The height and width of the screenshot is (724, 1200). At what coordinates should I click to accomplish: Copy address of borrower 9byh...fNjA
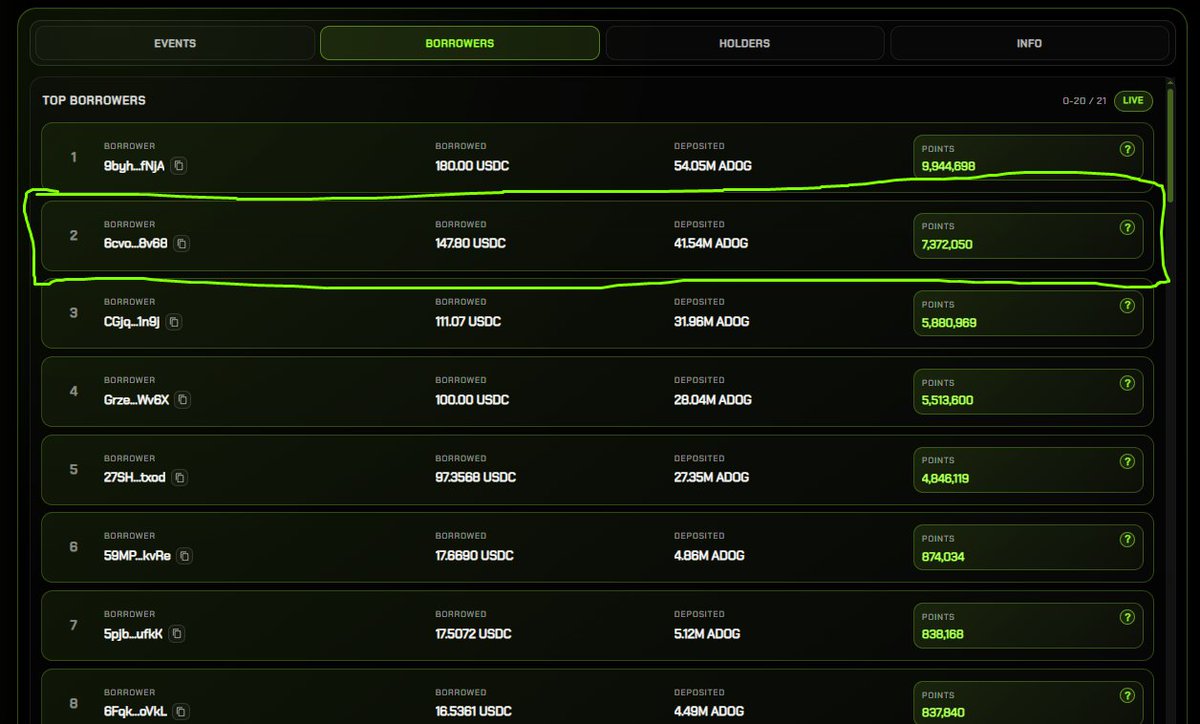pos(178,166)
